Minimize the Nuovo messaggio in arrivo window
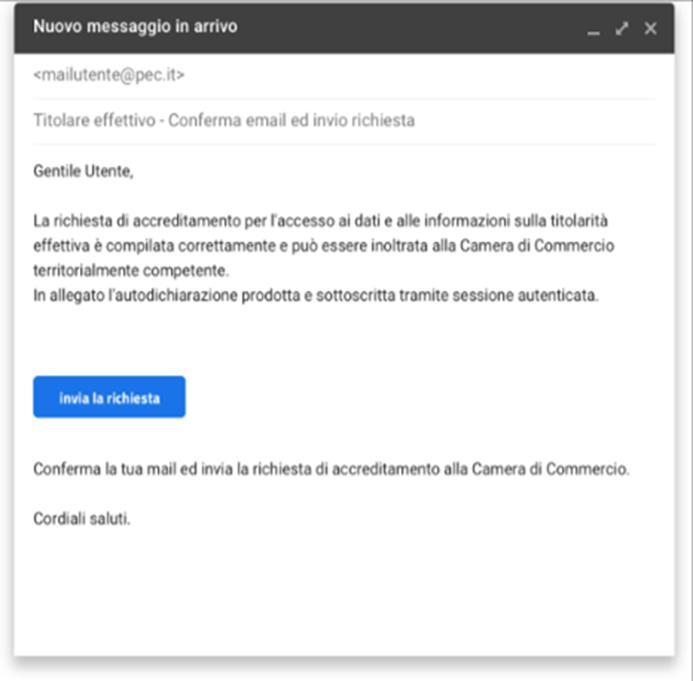 pyautogui.click(x=593, y=29)
